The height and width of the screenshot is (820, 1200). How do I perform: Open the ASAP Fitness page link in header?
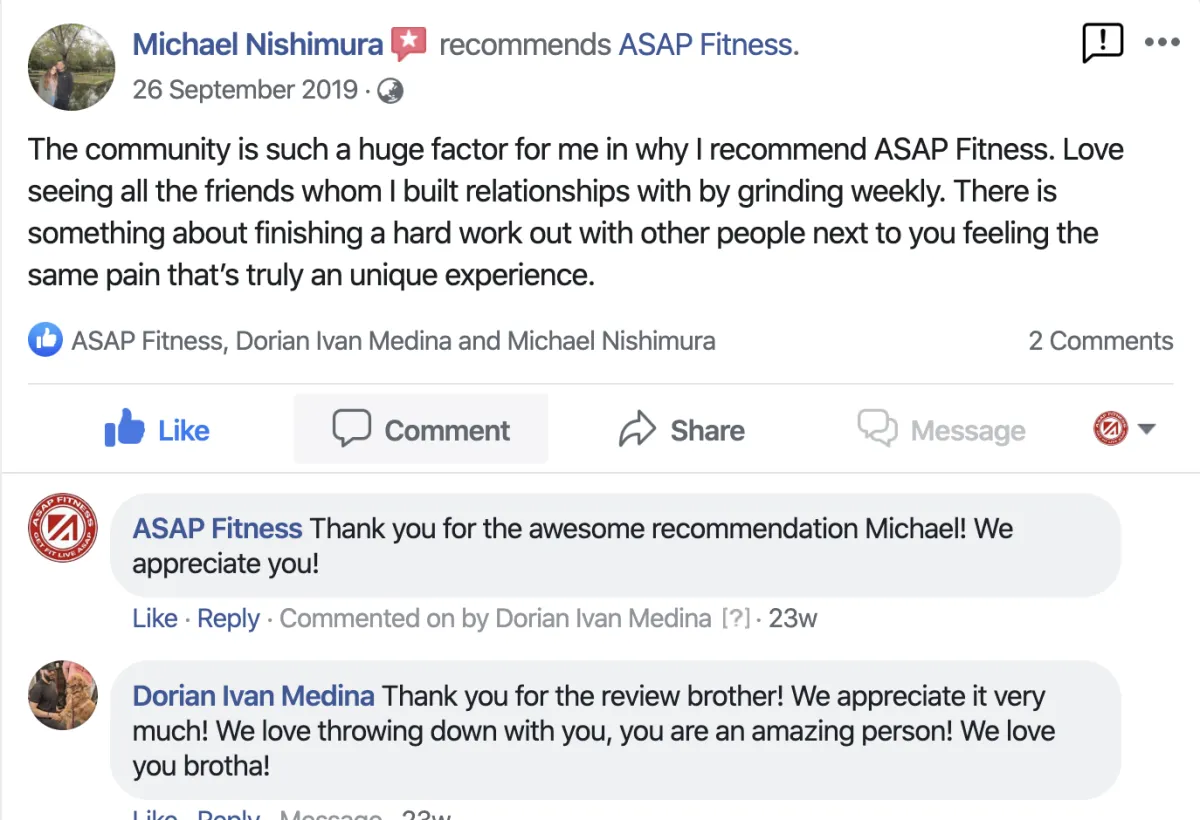click(708, 45)
